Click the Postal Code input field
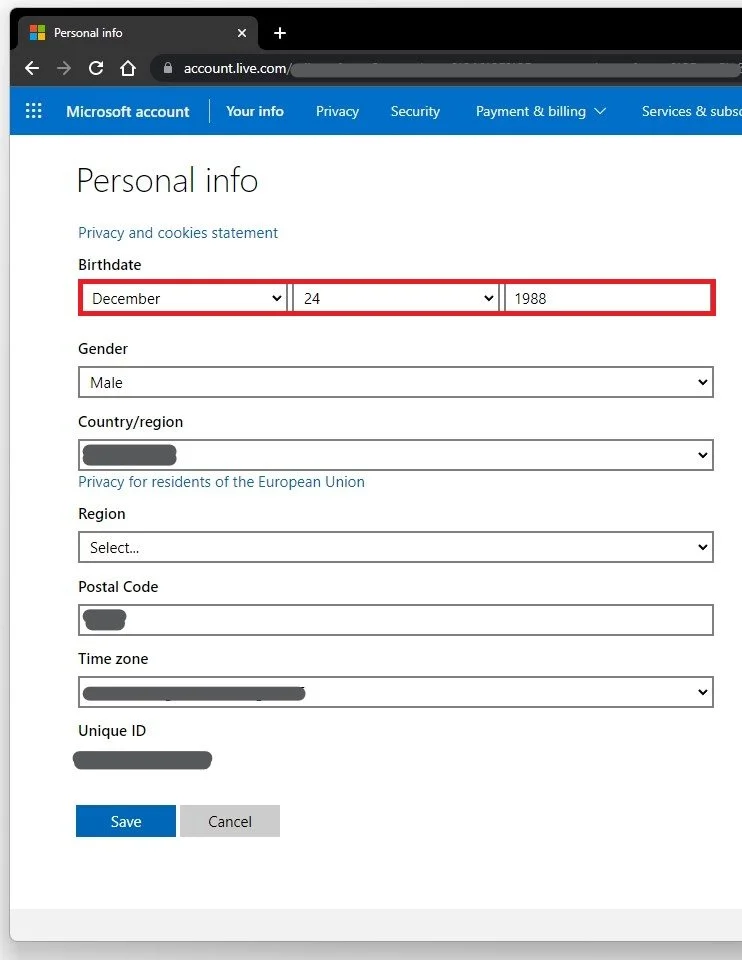Viewport: 742px width, 960px height. [x=395, y=620]
